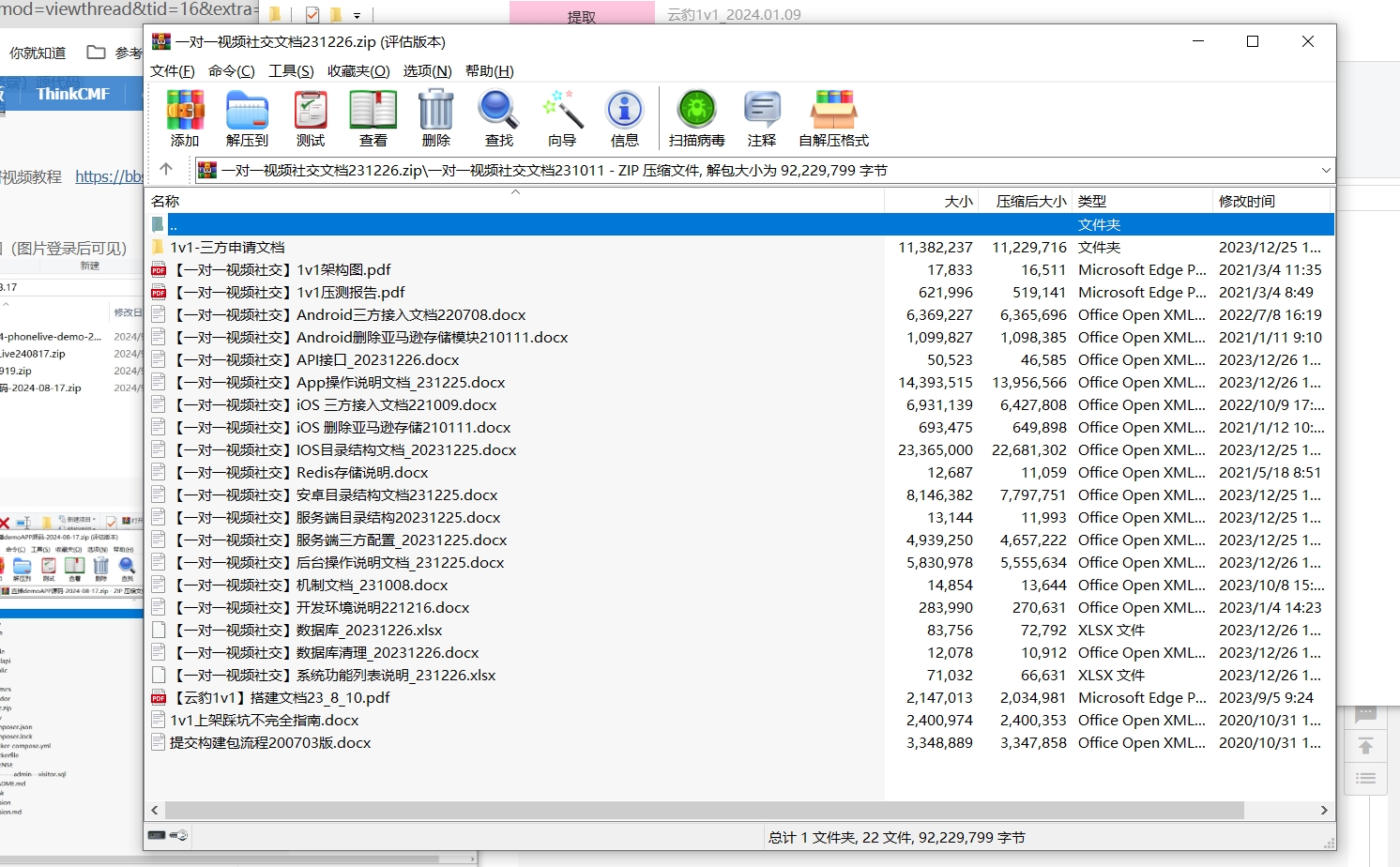Click the comment icon in right browser sidebar
1400x867 pixels.
tap(1366, 714)
